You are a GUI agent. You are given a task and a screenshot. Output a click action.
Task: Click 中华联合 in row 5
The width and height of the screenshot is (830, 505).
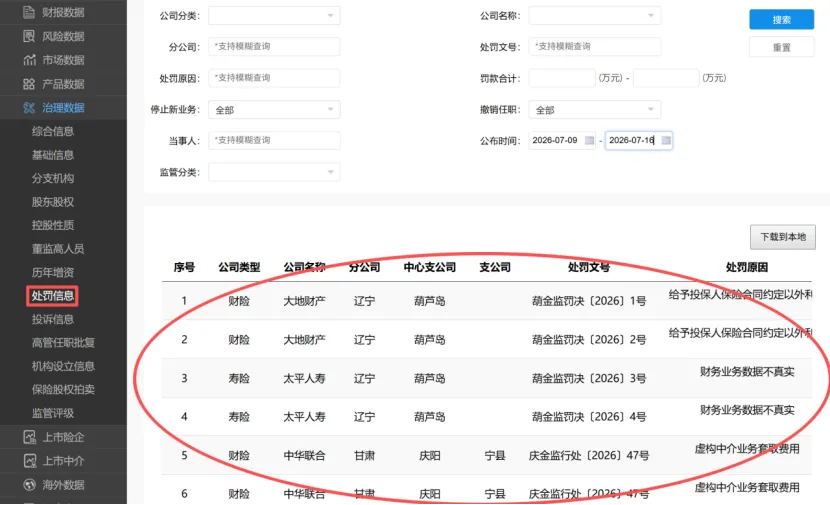[304, 456]
